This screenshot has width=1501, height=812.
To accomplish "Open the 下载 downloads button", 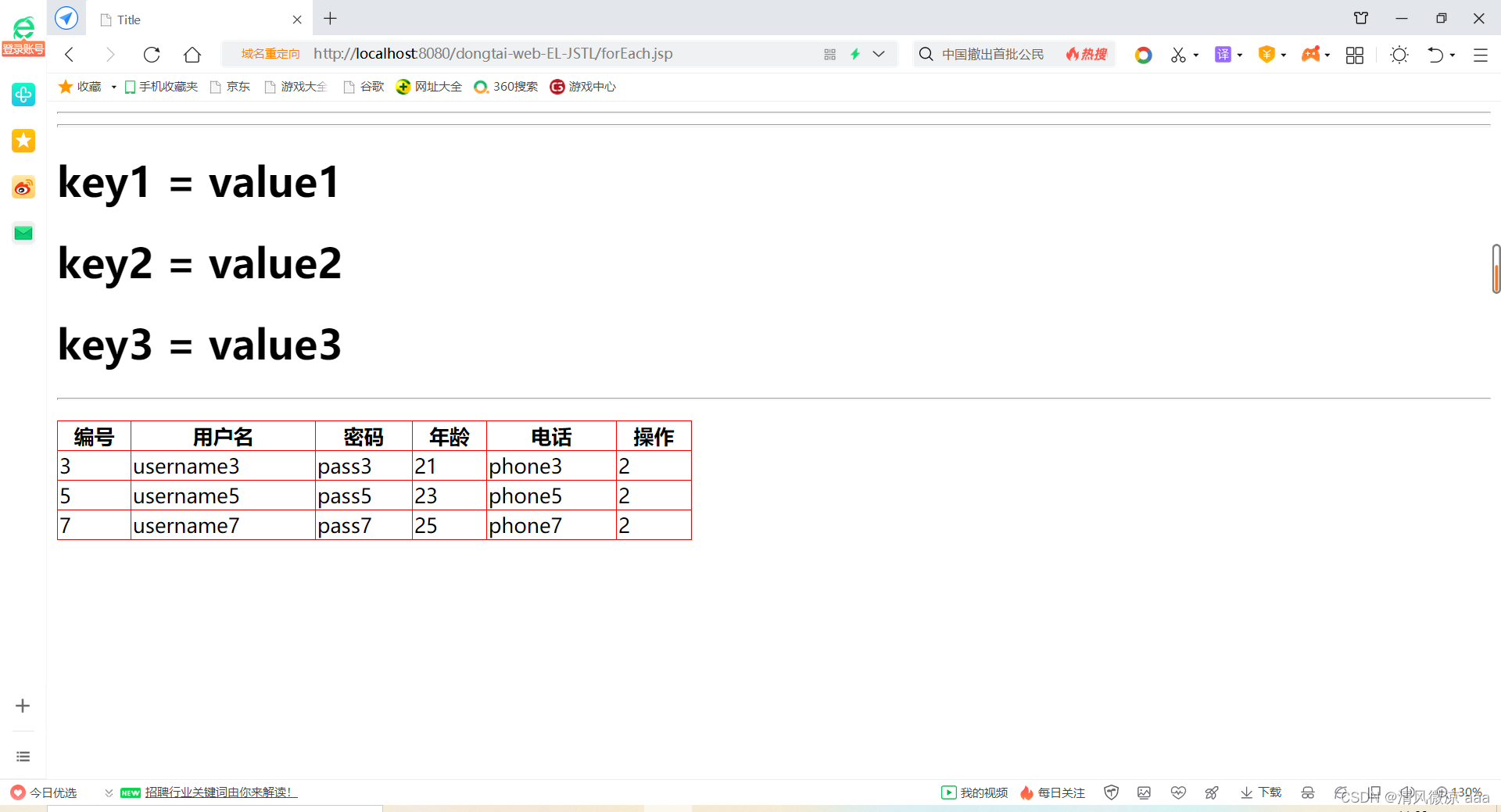I will pyautogui.click(x=1260, y=792).
